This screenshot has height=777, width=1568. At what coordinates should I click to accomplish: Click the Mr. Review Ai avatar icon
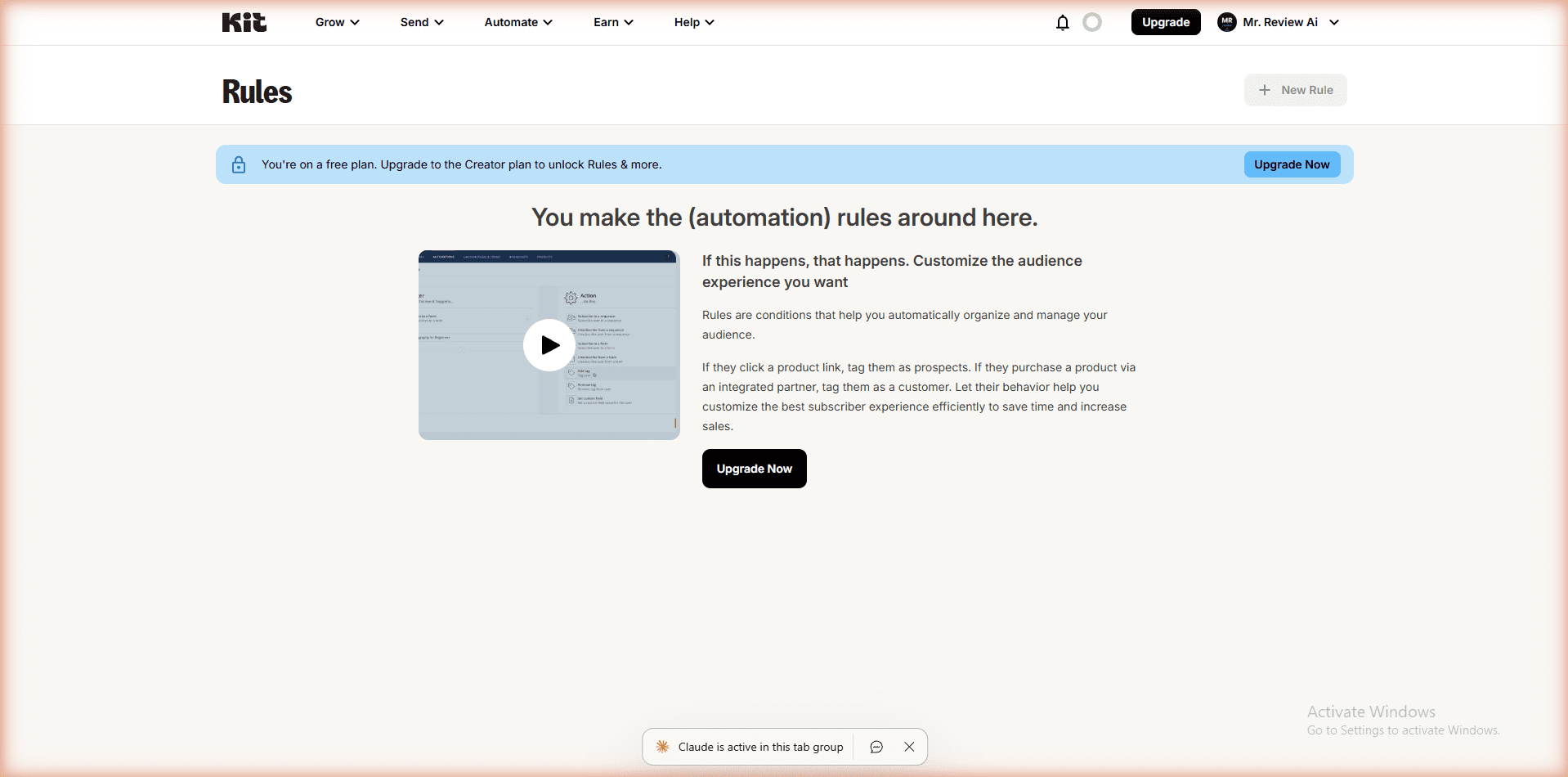pos(1226,22)
